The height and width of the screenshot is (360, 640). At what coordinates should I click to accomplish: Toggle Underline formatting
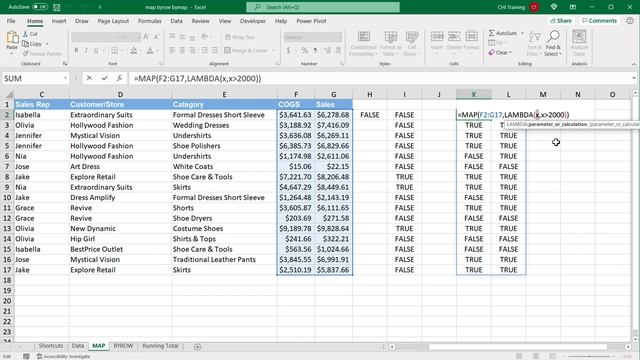96,50
